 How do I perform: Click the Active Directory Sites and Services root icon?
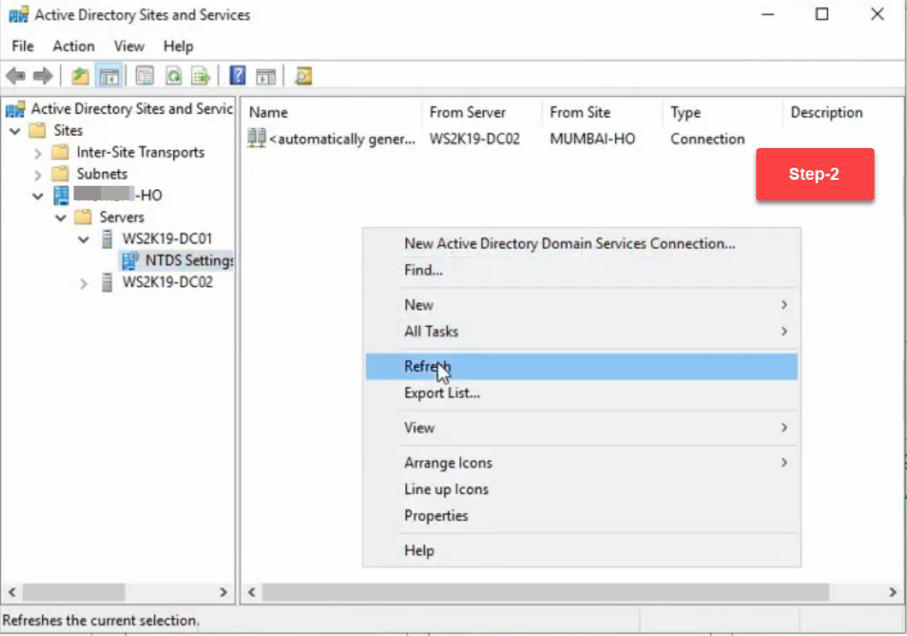16,109
